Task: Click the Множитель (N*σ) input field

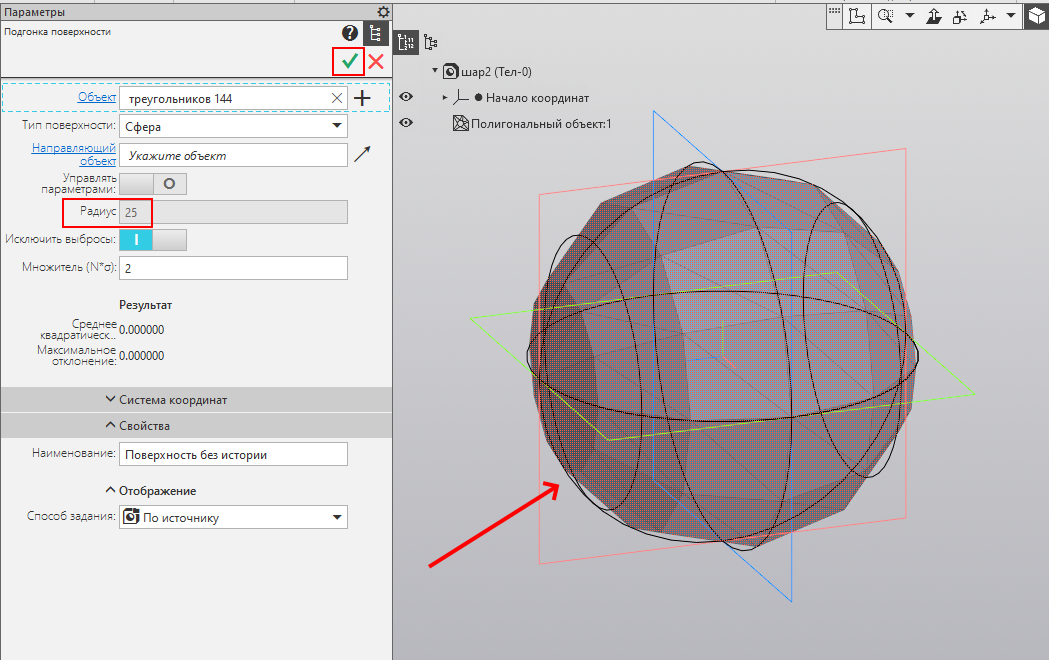Action: click(233, 268)
